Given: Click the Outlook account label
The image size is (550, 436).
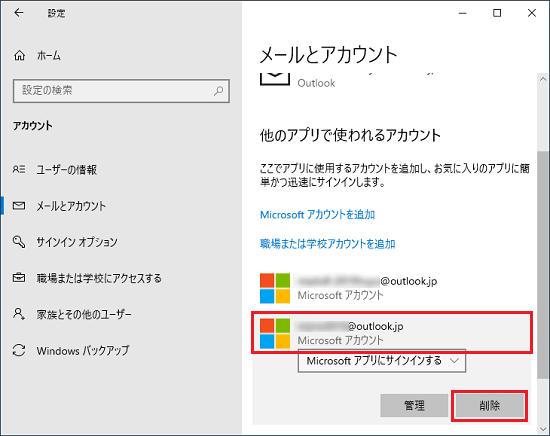Looking at the screenshot, I should [x=316, y=83].
